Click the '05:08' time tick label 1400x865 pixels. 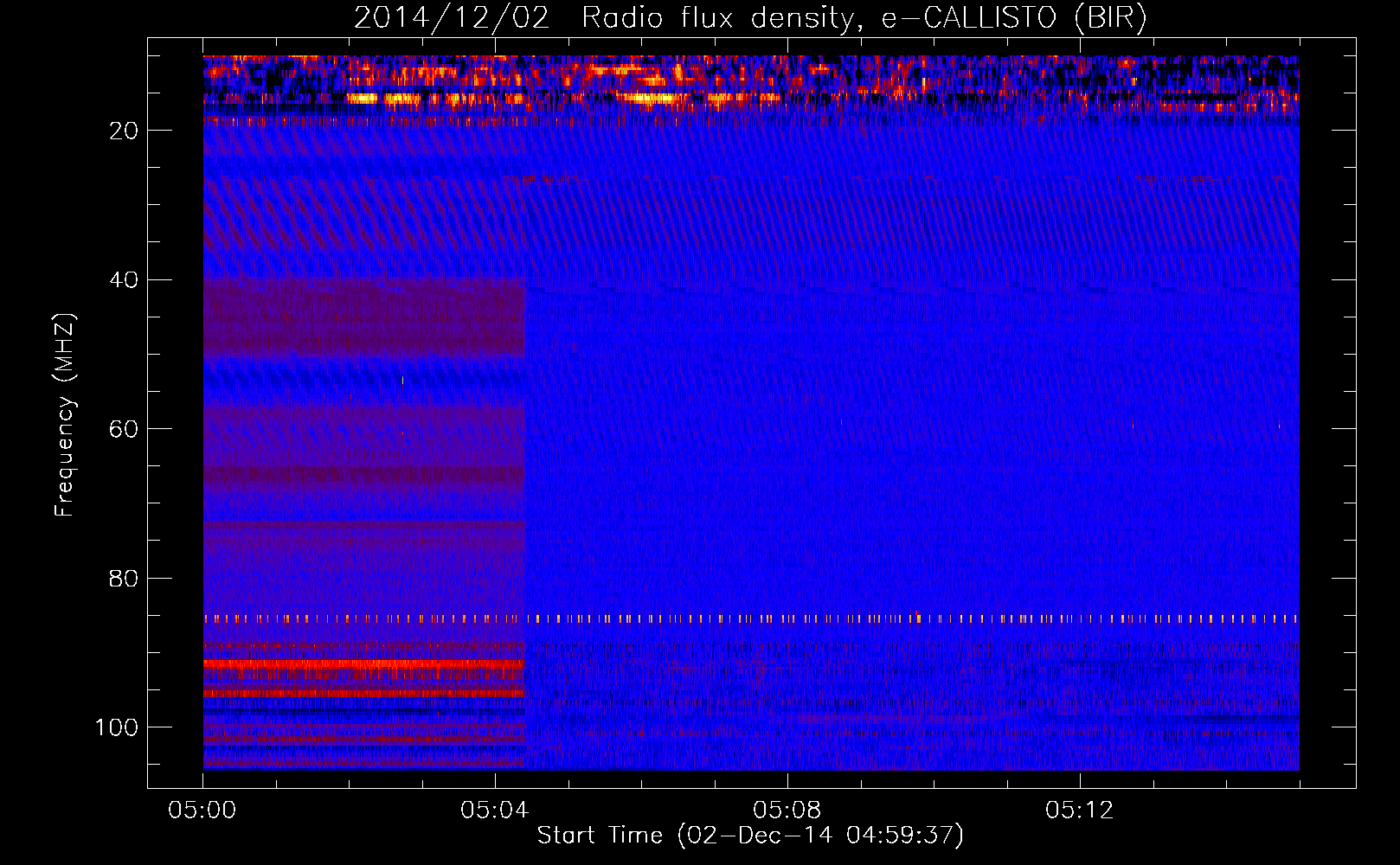pyautogui.click(x=787, y=811)
